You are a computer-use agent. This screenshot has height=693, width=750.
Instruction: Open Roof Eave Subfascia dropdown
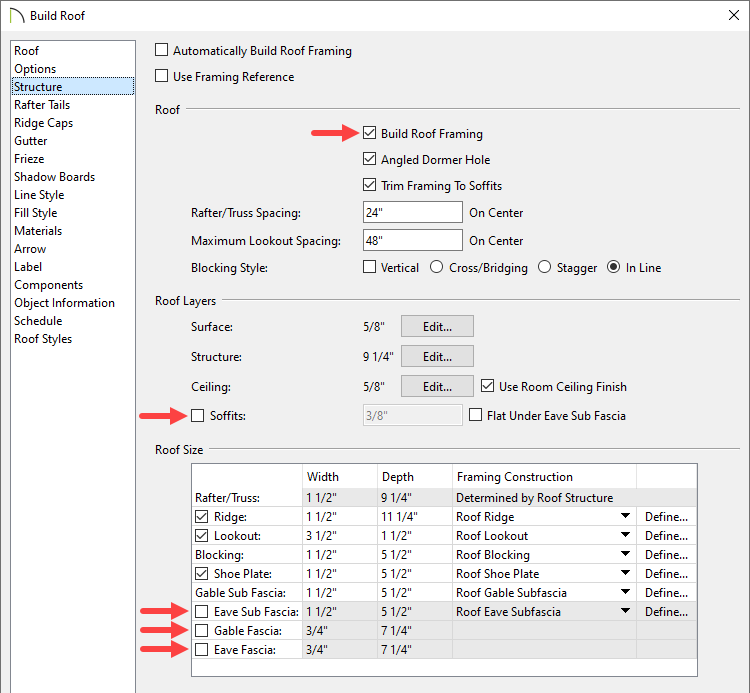coord(625,611)
